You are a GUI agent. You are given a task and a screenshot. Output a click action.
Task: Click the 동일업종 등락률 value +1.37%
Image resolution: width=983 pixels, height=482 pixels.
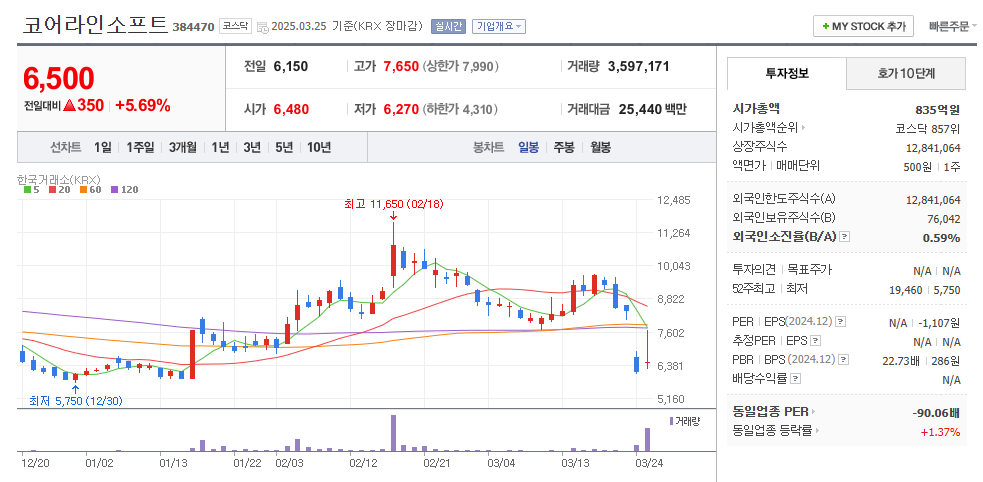pyautogui.click(x=940, y=432)
